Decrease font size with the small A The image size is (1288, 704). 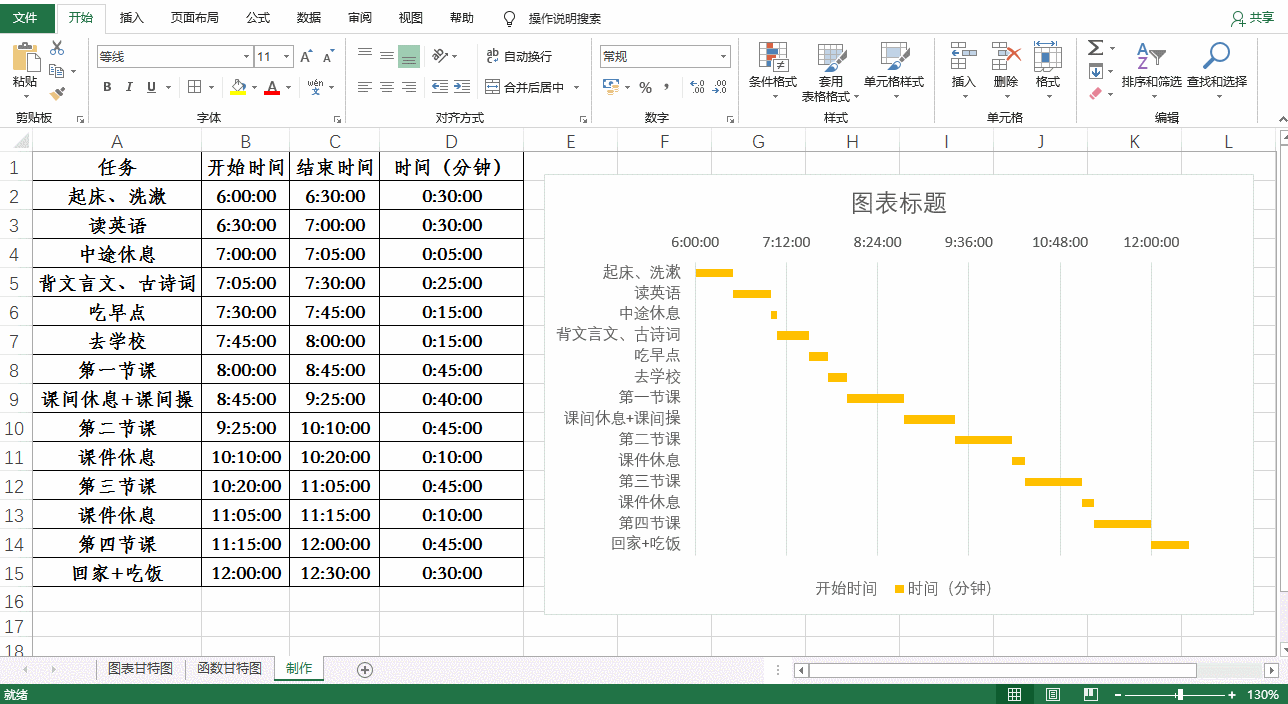(x=329, y=57)
